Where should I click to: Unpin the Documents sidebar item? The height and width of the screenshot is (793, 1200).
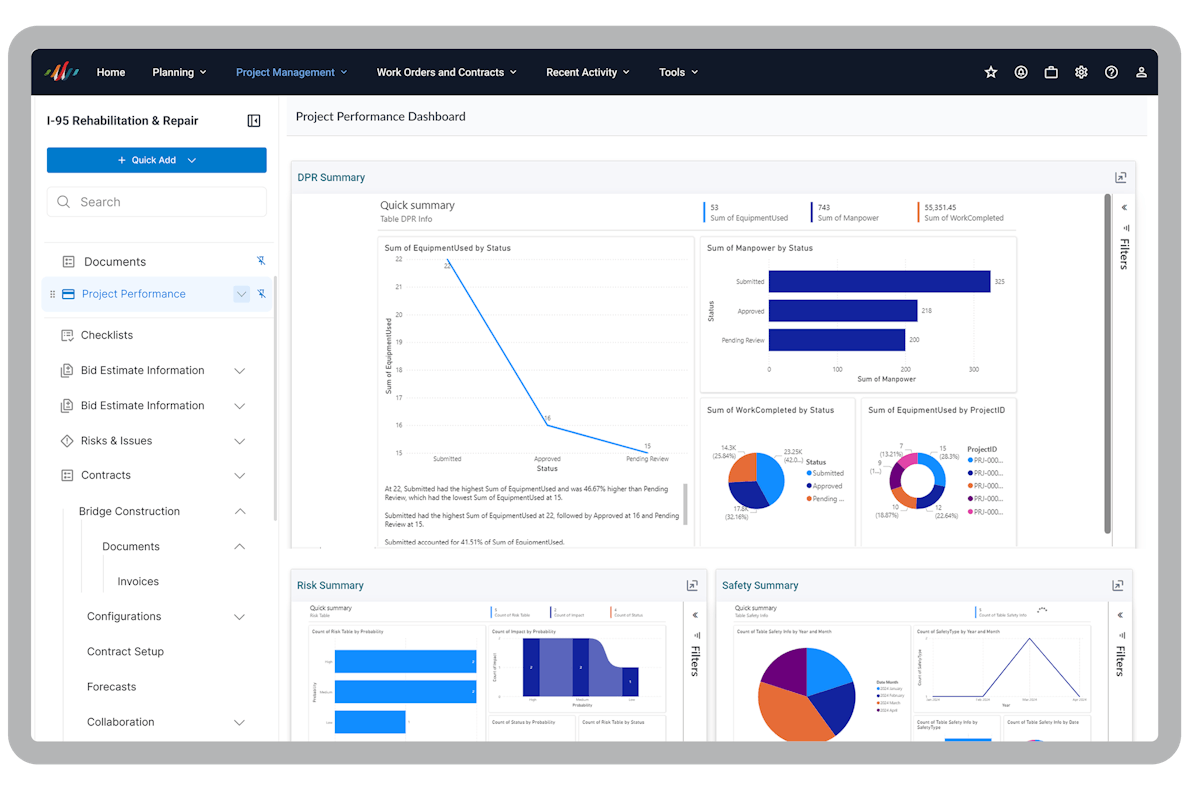click(261, 261)
